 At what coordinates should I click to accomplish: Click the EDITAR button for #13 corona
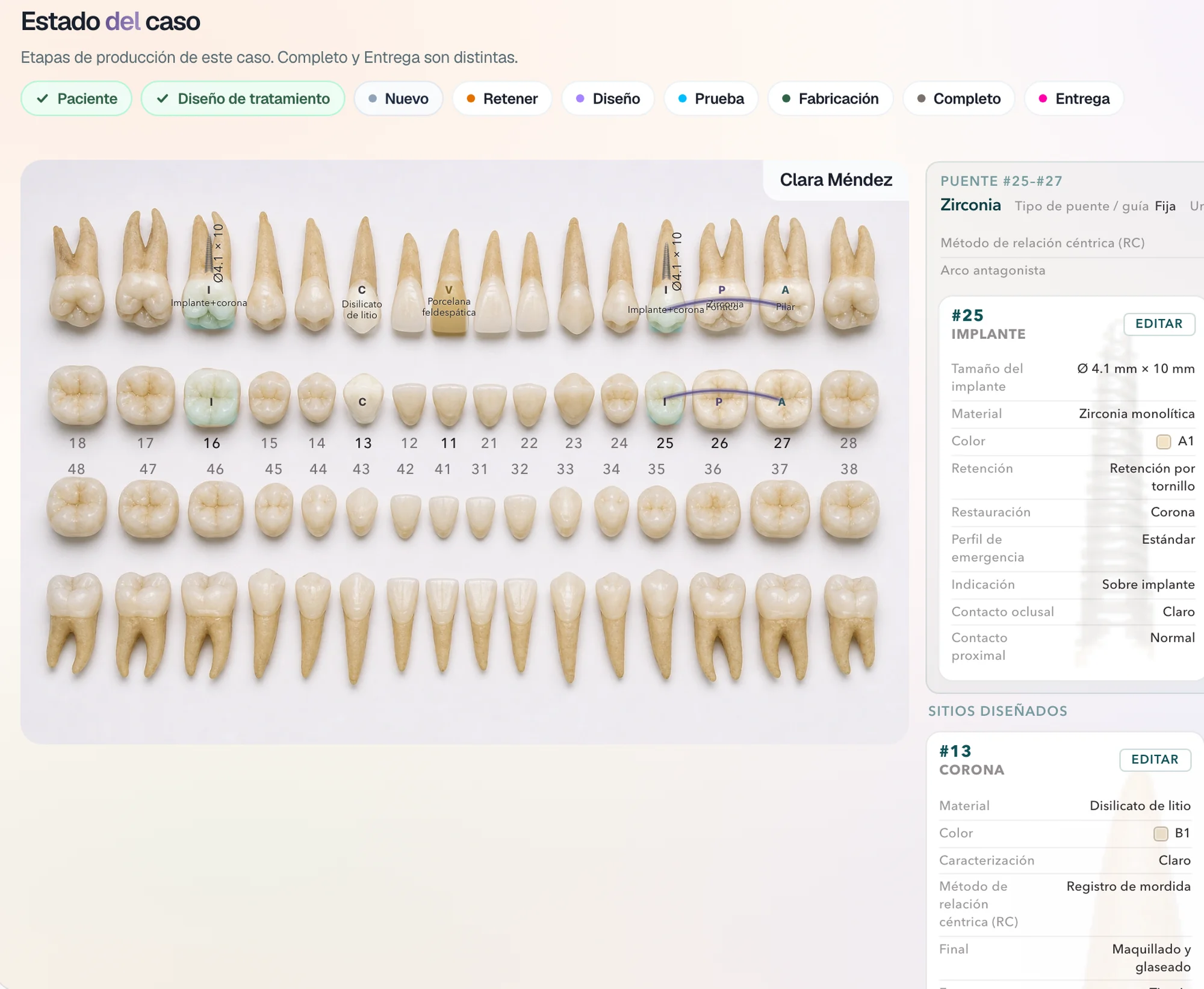point(1155,760)
